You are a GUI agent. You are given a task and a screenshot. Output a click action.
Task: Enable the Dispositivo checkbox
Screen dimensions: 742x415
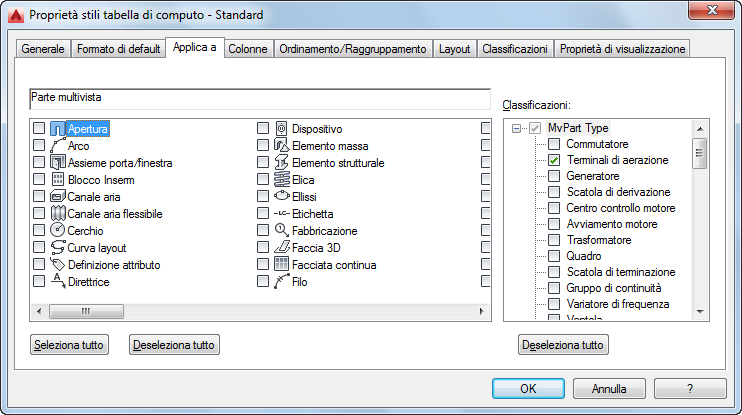coord(263,129)
